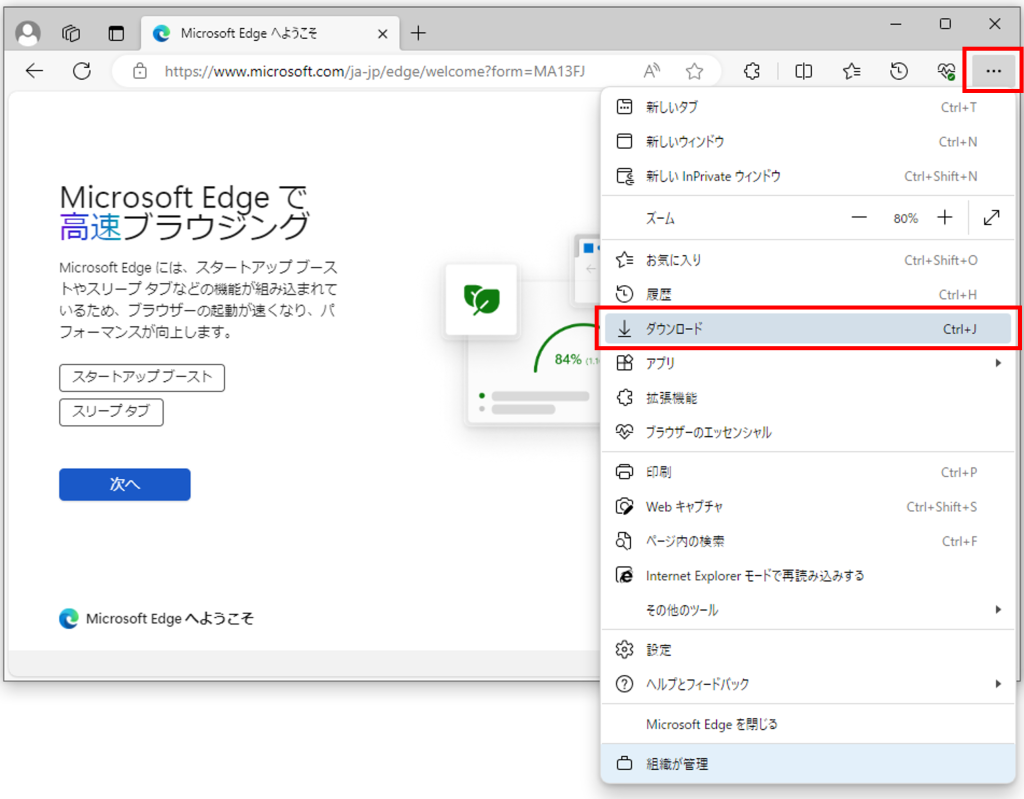Click the Settings and more ellipsis button
This screenshot has height=799, width=1024.
coord(993,71)
